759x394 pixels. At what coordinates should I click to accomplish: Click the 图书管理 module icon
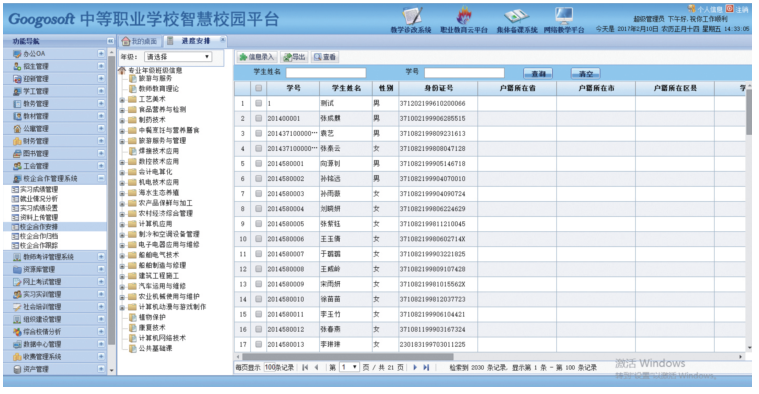(x=17, y=153)
